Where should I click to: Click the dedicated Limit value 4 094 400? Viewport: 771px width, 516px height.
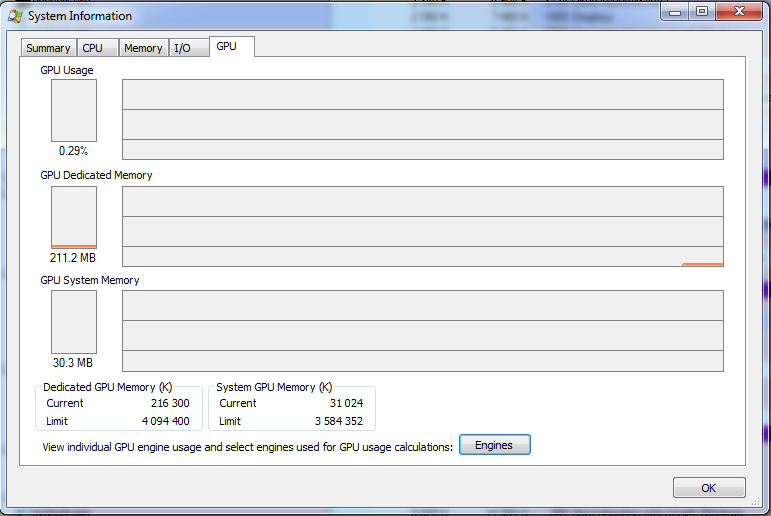tap(165, 422)
